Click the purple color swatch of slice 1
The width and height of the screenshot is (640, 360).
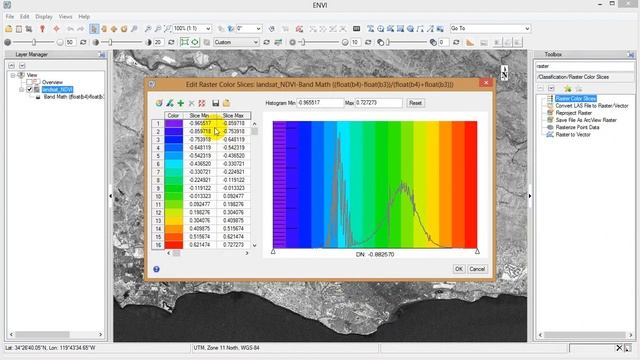(173, 123)
